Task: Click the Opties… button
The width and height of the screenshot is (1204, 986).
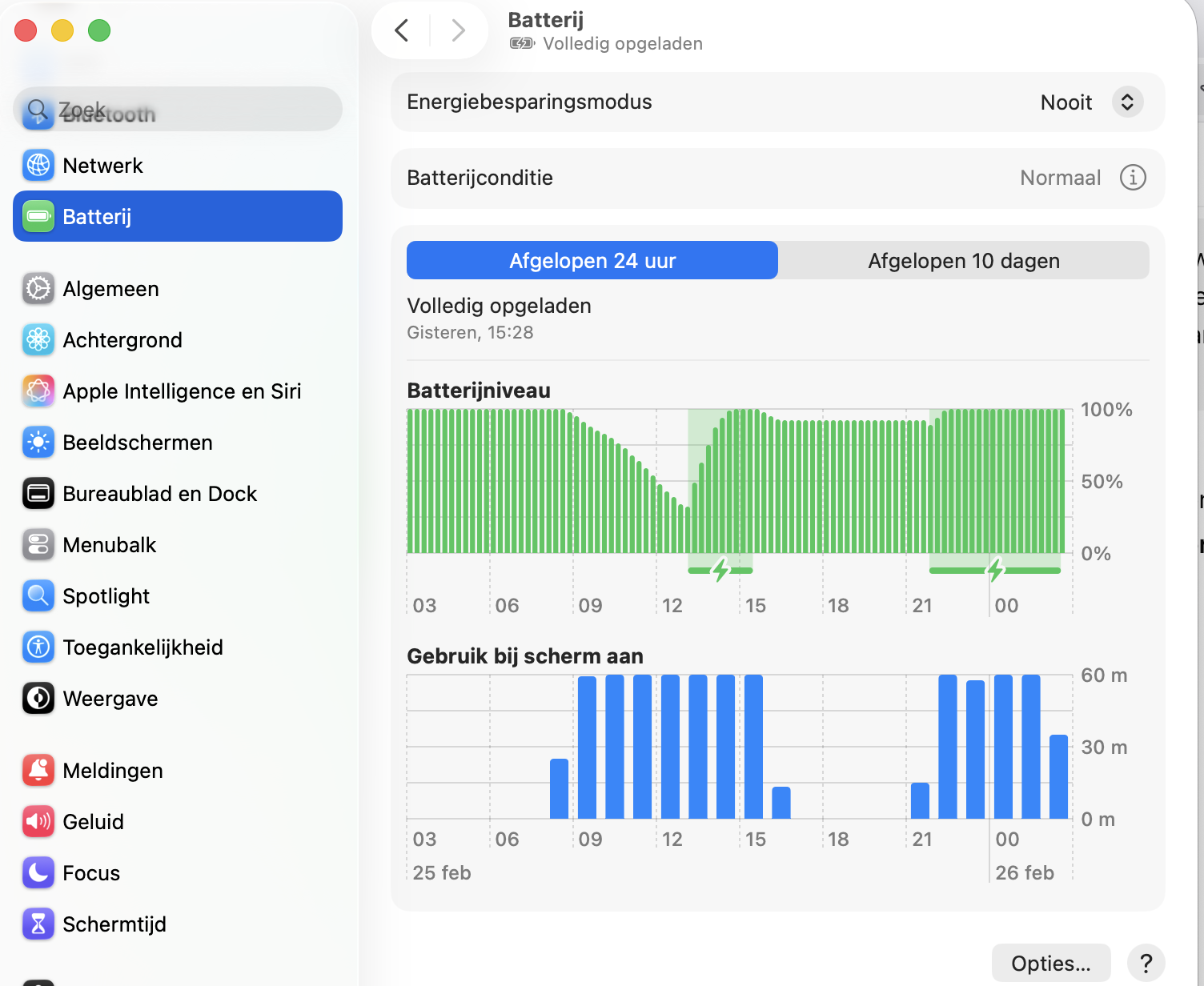Action: (x=1051, y=963)
